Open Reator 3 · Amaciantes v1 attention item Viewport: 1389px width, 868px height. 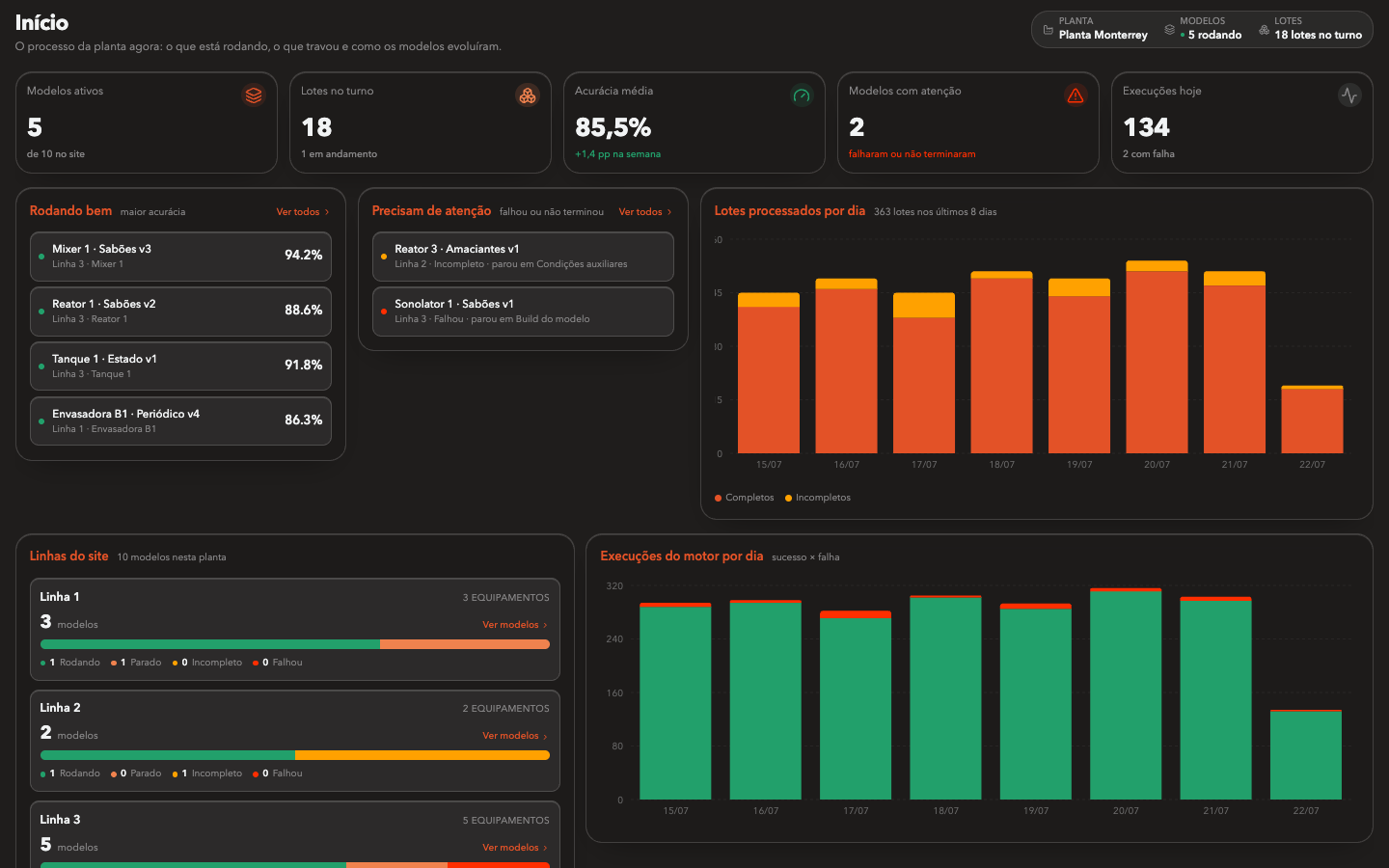click(523, 257)
